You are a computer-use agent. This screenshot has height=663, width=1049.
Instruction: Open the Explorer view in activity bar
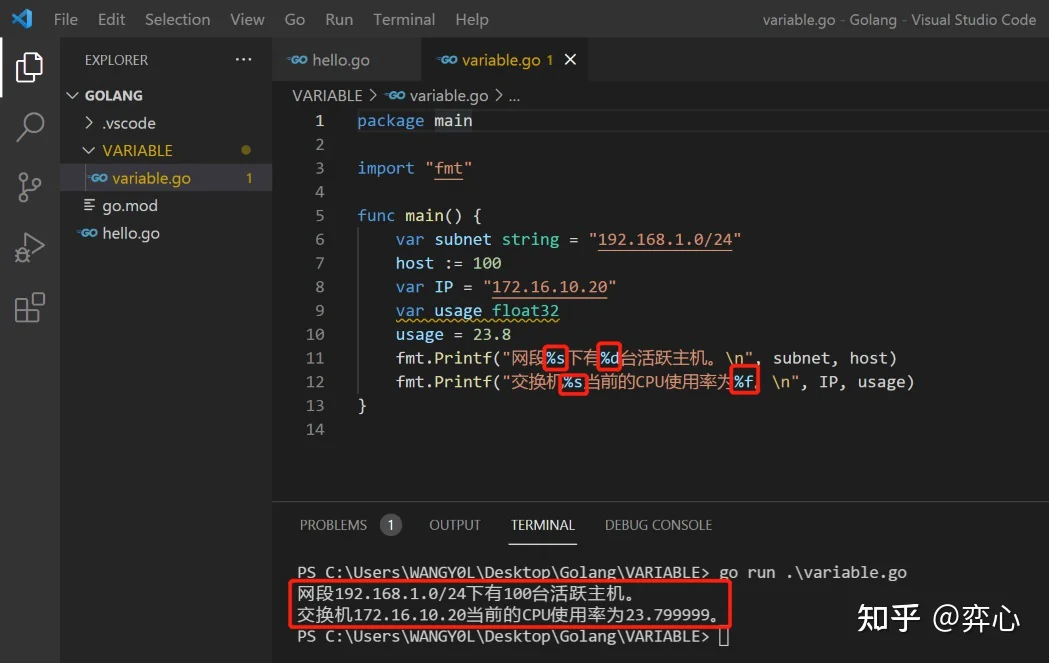point(29,67)
